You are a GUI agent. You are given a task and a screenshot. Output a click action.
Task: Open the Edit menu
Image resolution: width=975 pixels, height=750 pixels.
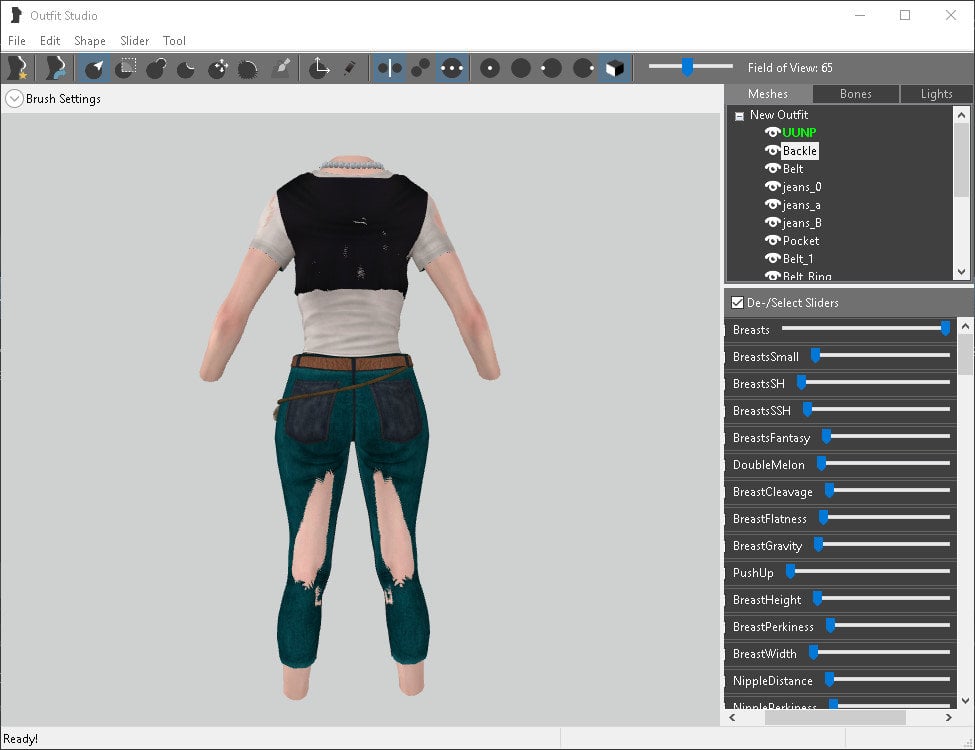coord(50,41)
